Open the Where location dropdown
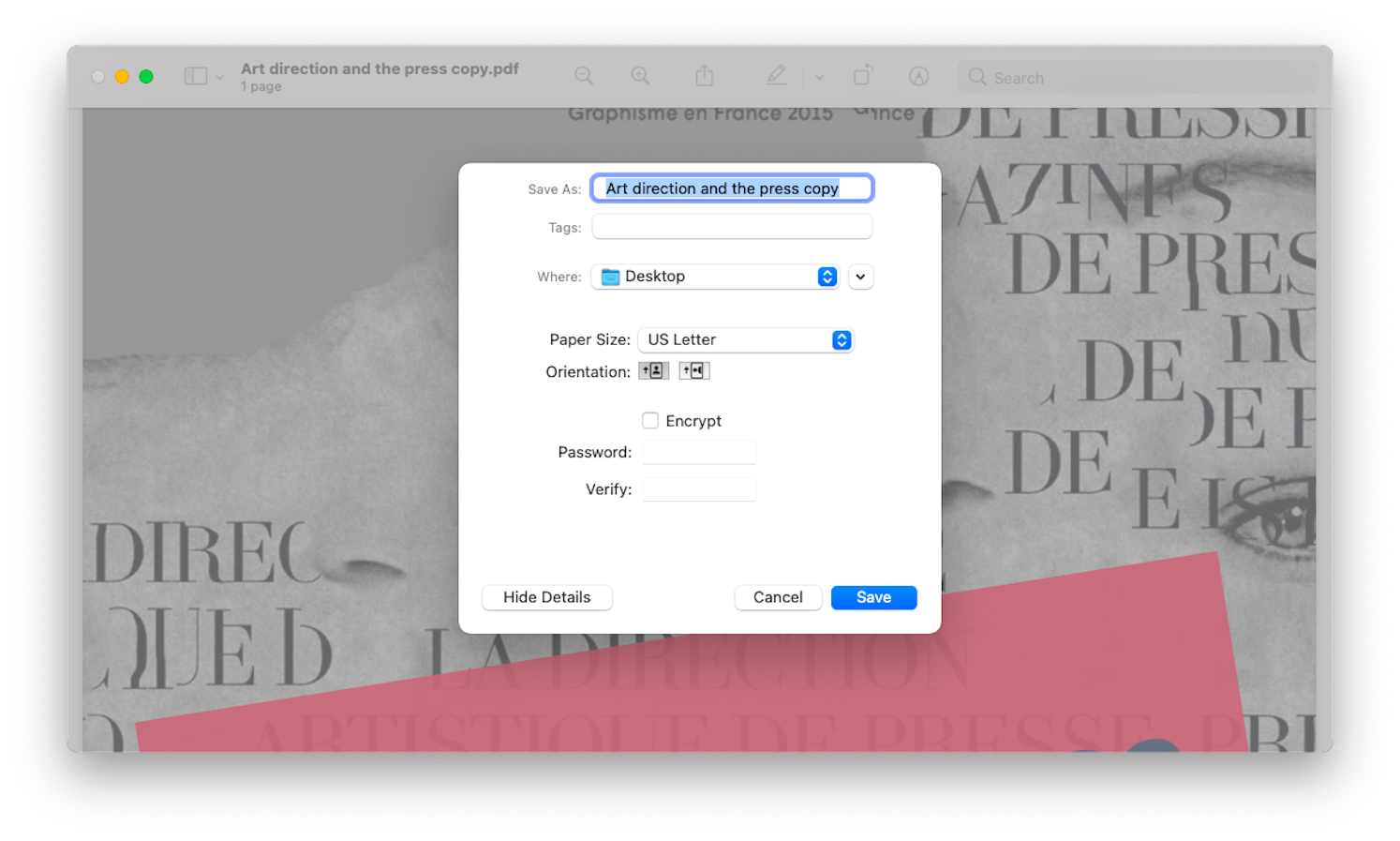The height and width of the screenshot is (841, 1400). point(827,276)
